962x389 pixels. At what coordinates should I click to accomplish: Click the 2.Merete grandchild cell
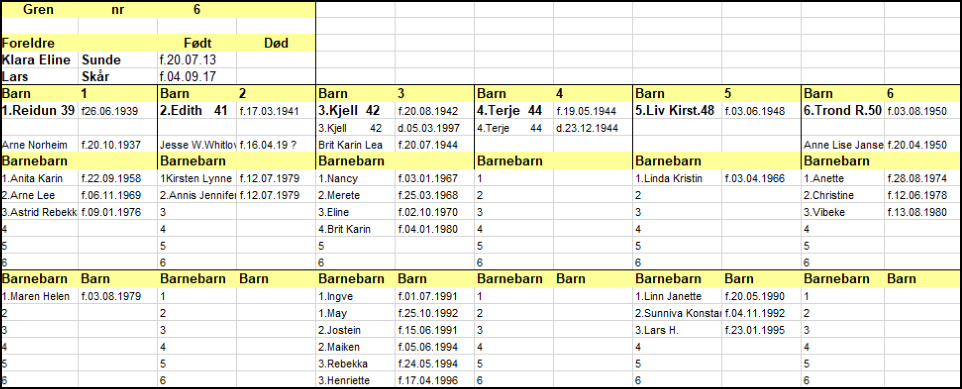[355, 195]
